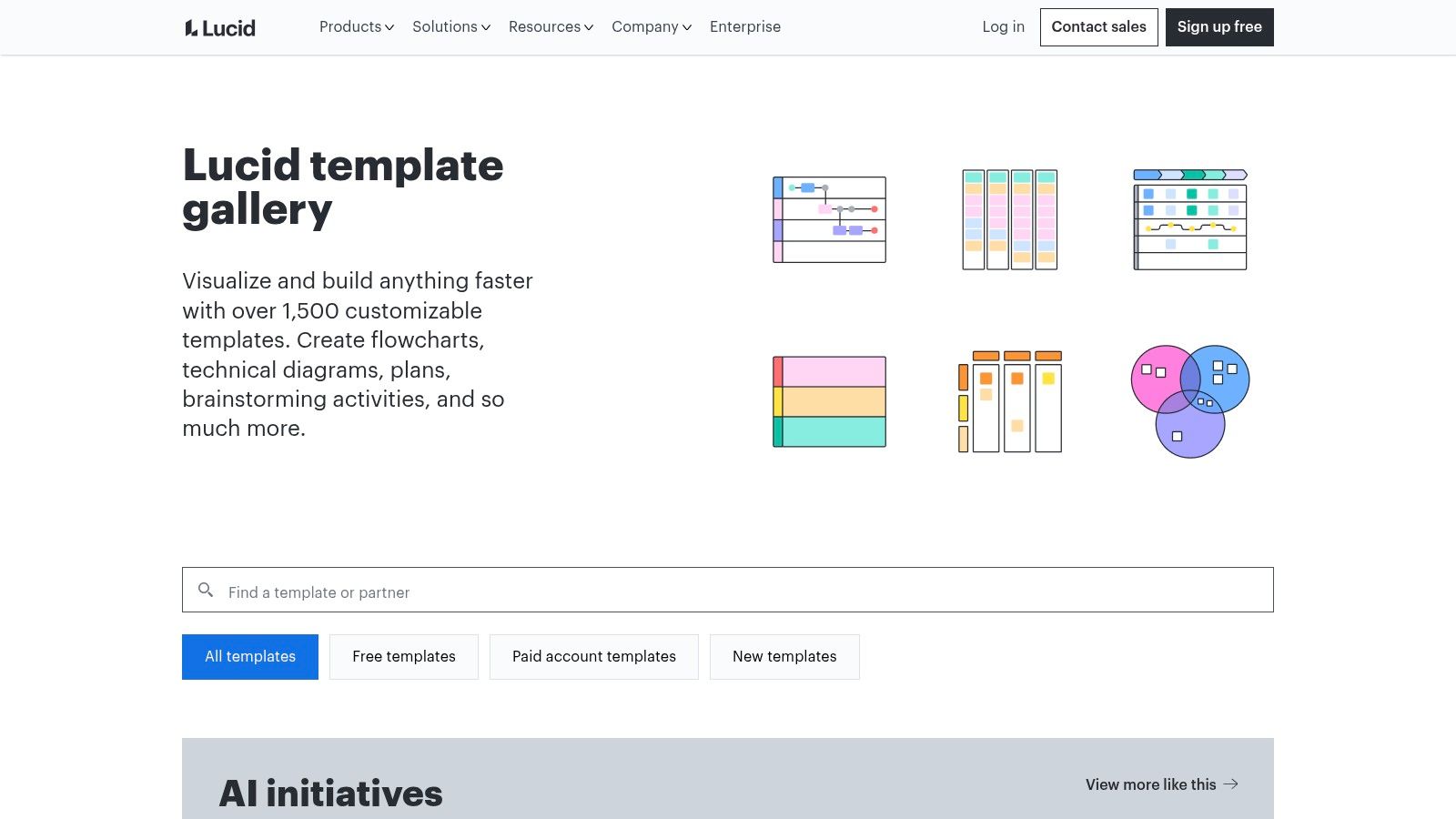Click the Venn diagram illustration
The width and height of the screenshot is (1456, 819).
tap(1190, 401)
